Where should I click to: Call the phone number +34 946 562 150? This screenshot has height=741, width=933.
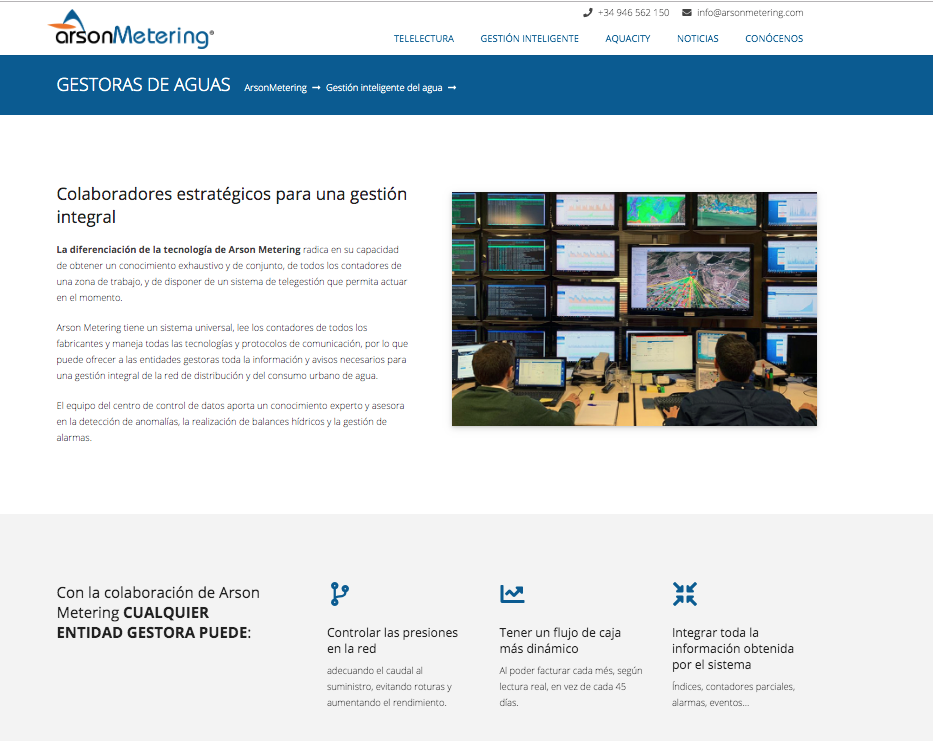(633, 12)
